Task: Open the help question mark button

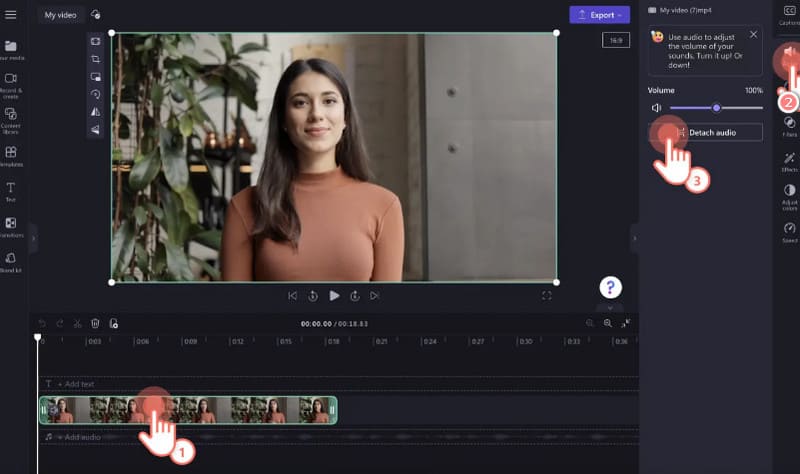Action: 610,287
